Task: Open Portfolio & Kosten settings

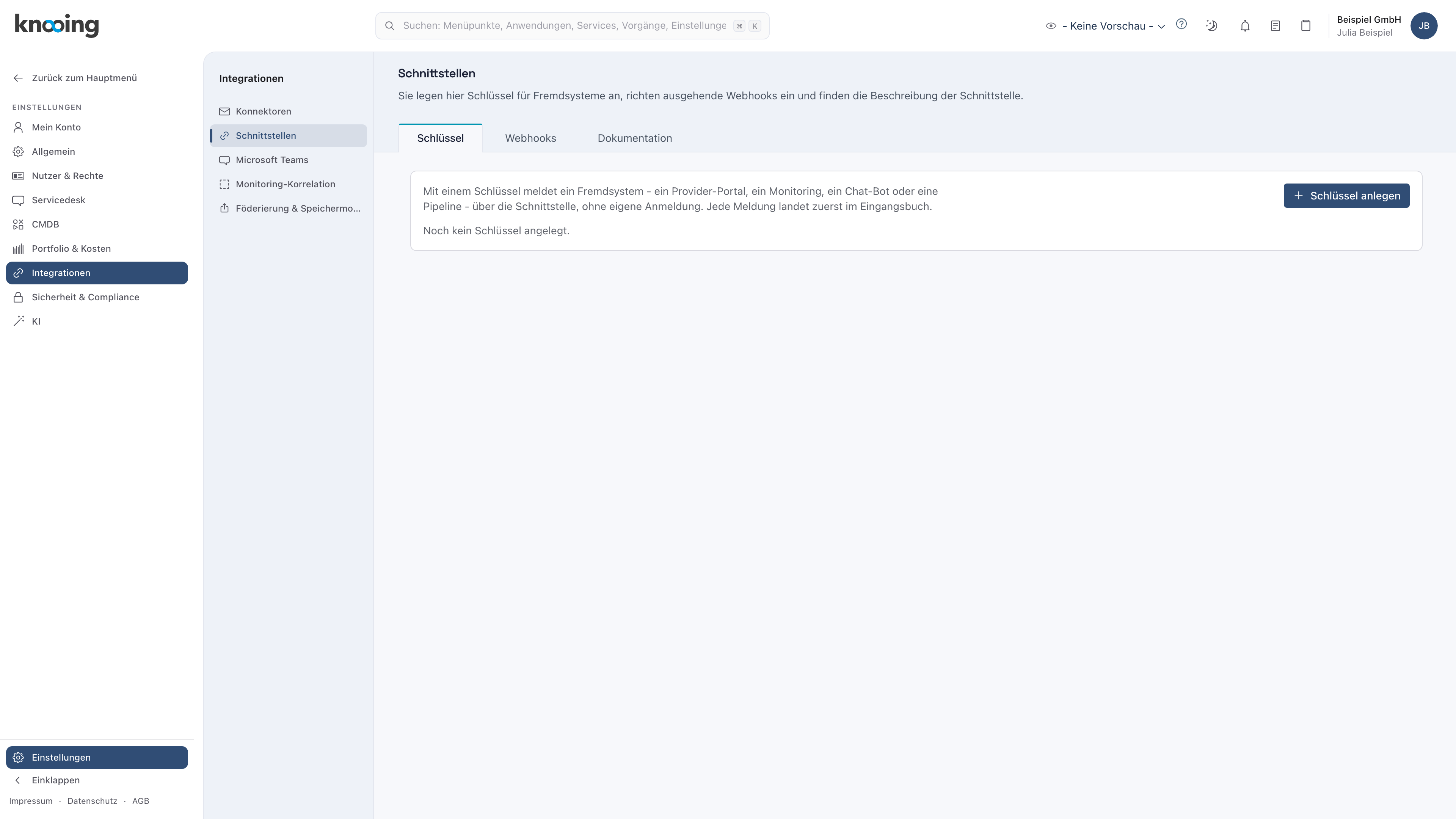Action: (x=97, y=249)
